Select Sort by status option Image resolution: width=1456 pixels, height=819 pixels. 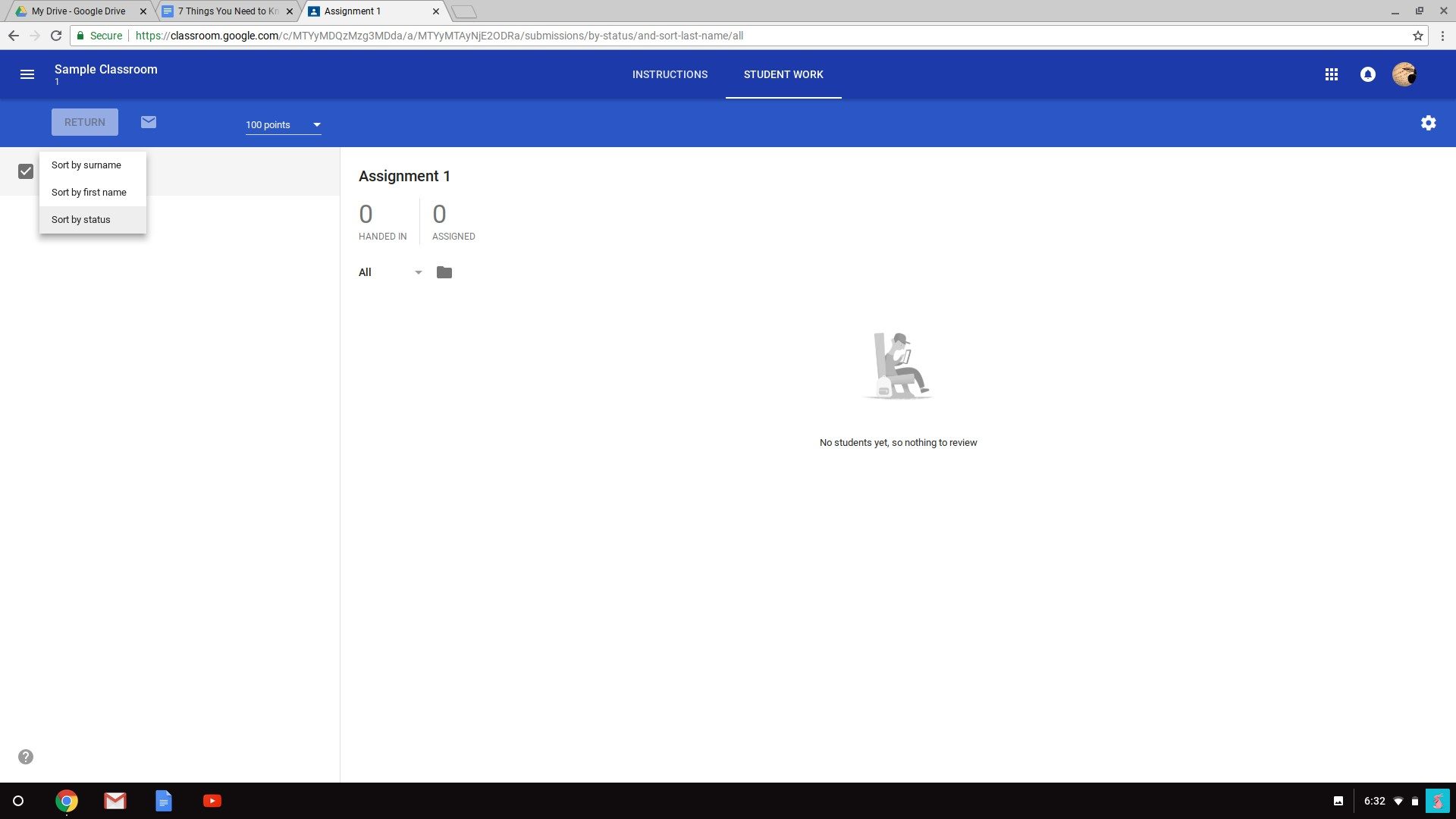(x=81, y=219)
